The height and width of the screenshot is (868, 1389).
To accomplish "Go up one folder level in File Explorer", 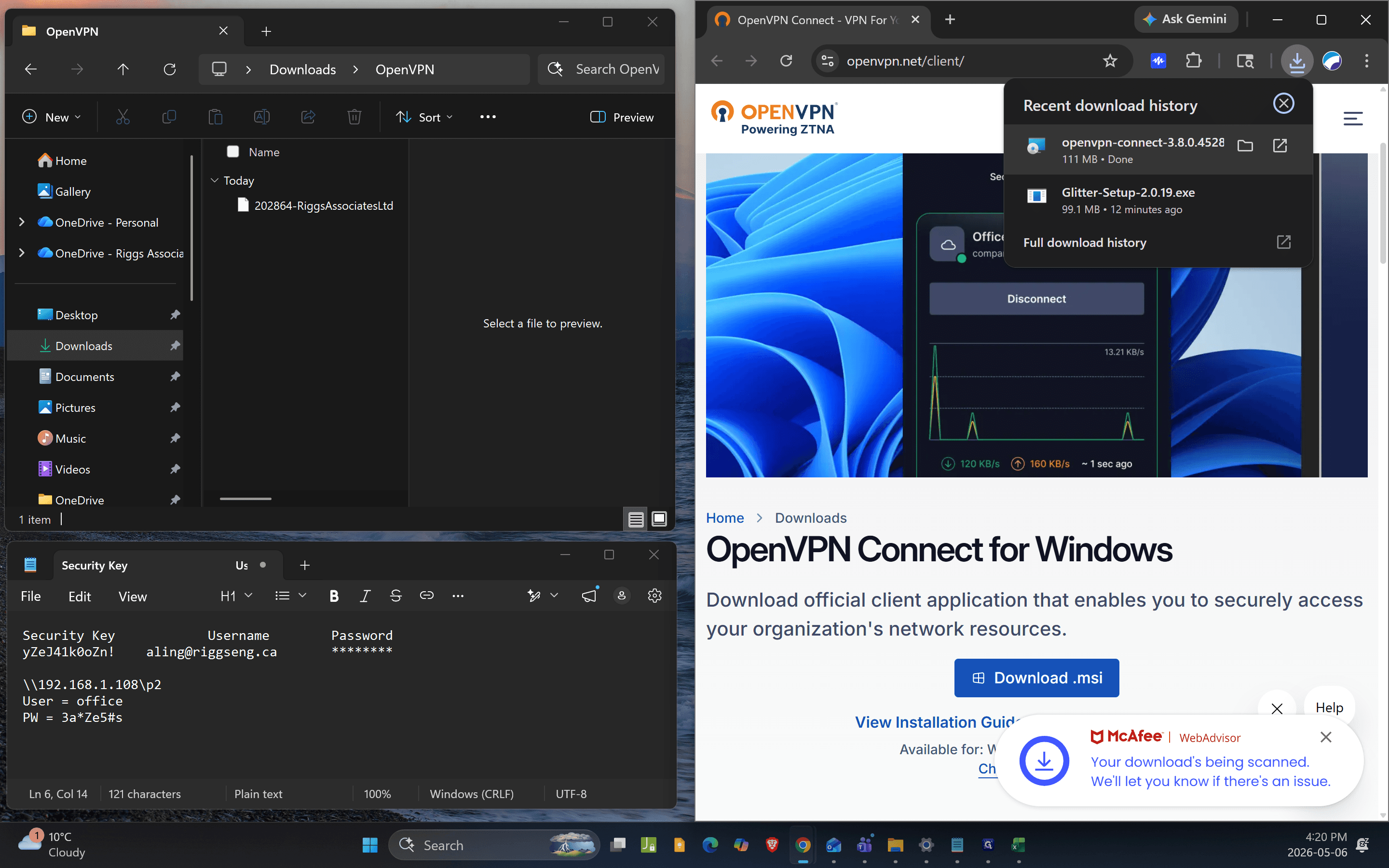I will (x=123, y=69).
